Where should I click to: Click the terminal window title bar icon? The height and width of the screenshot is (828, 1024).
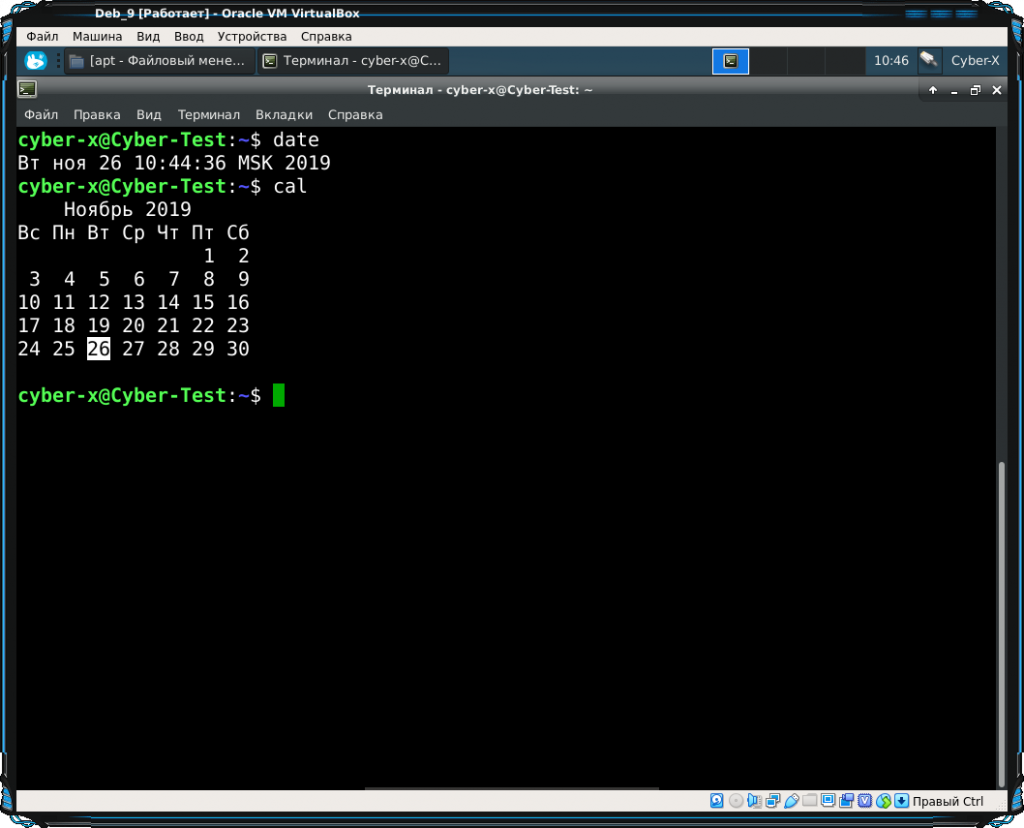[x=27, y=89]
